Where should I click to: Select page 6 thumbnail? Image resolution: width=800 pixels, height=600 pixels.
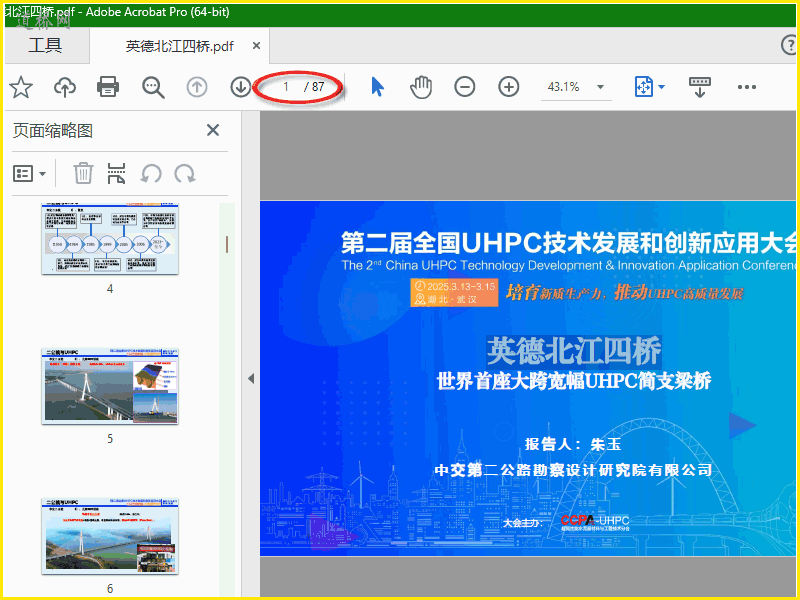click(110, 536)
